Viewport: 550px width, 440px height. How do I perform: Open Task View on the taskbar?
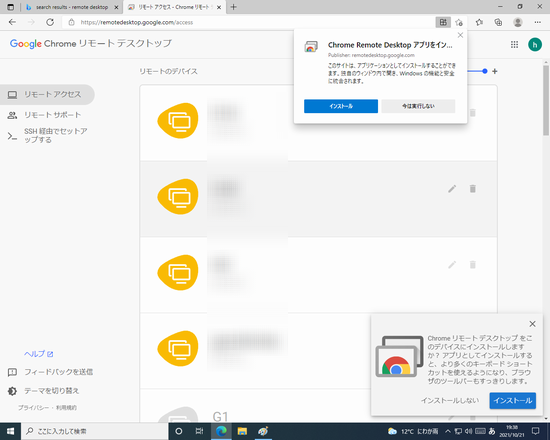pyautogui.click(x=199, y=431)
